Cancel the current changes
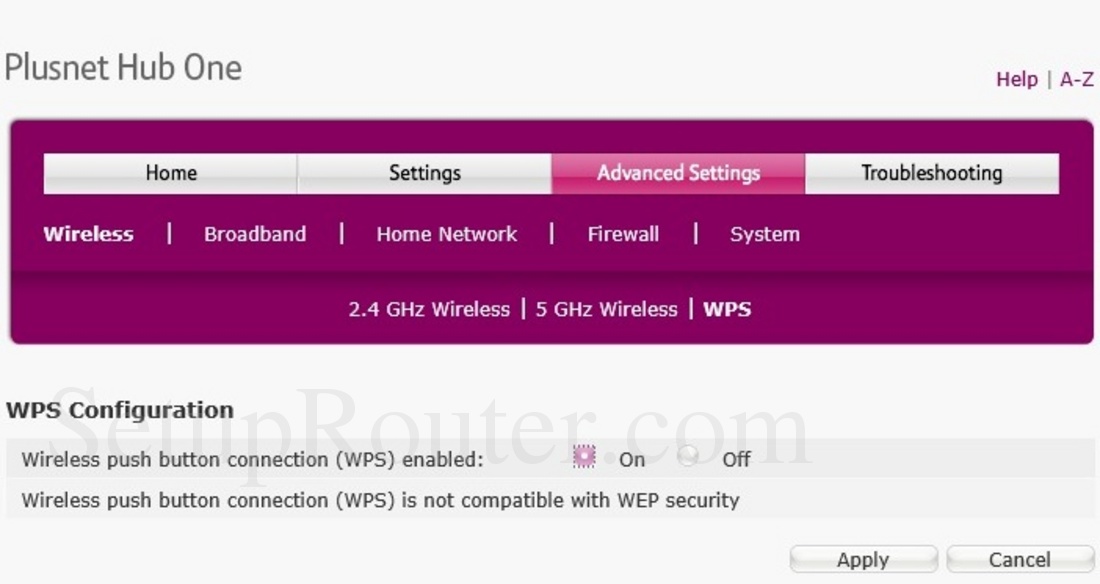Image resolution: width=1100 pixels, height=584 pixels. click(x=1019, y=559)
